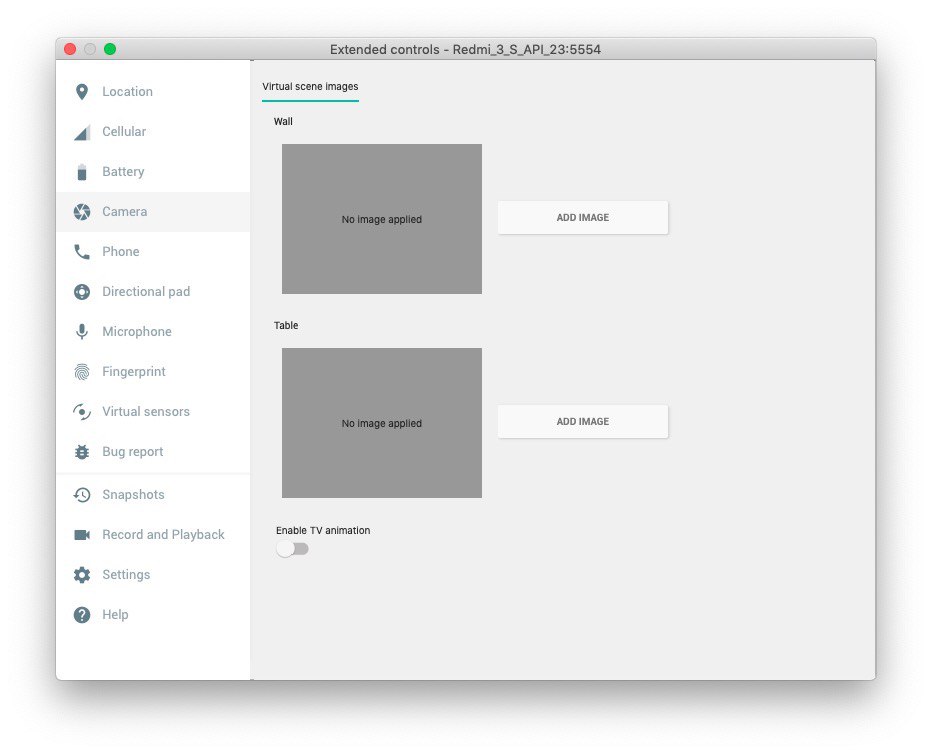Click the Snapshots clock icon
Image resolution: width=932 pixels, height=754 pixels.
[82, 495]
